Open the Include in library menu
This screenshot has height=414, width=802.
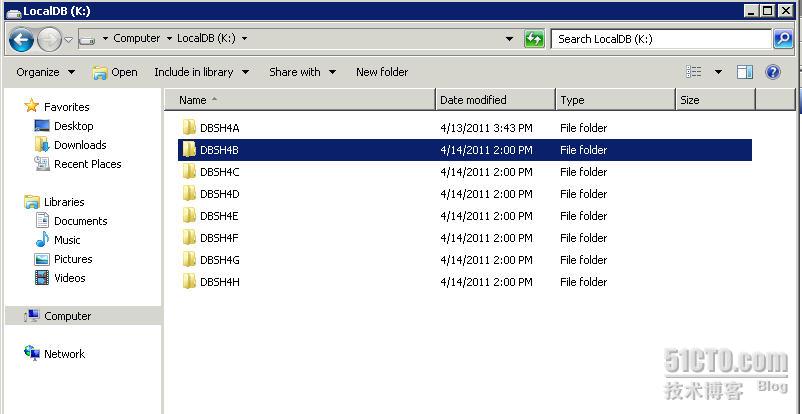coord(202,72)
